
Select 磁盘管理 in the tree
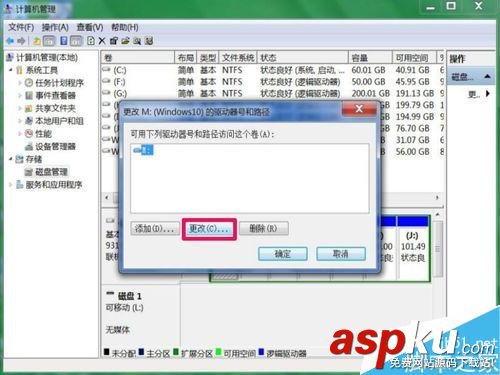pos(51,172)
